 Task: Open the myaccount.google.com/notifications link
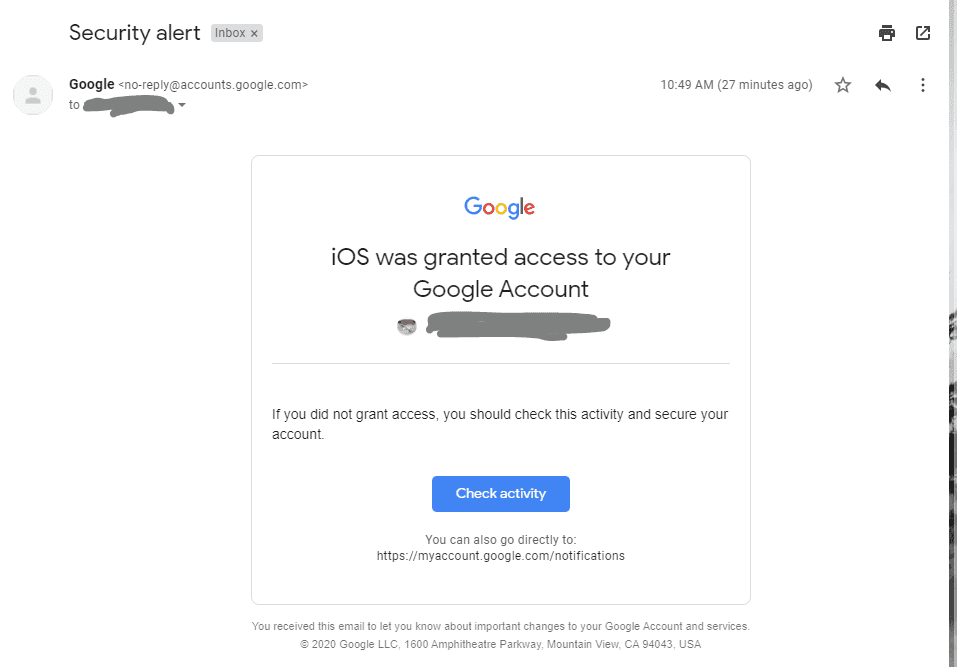click(500, 556)
